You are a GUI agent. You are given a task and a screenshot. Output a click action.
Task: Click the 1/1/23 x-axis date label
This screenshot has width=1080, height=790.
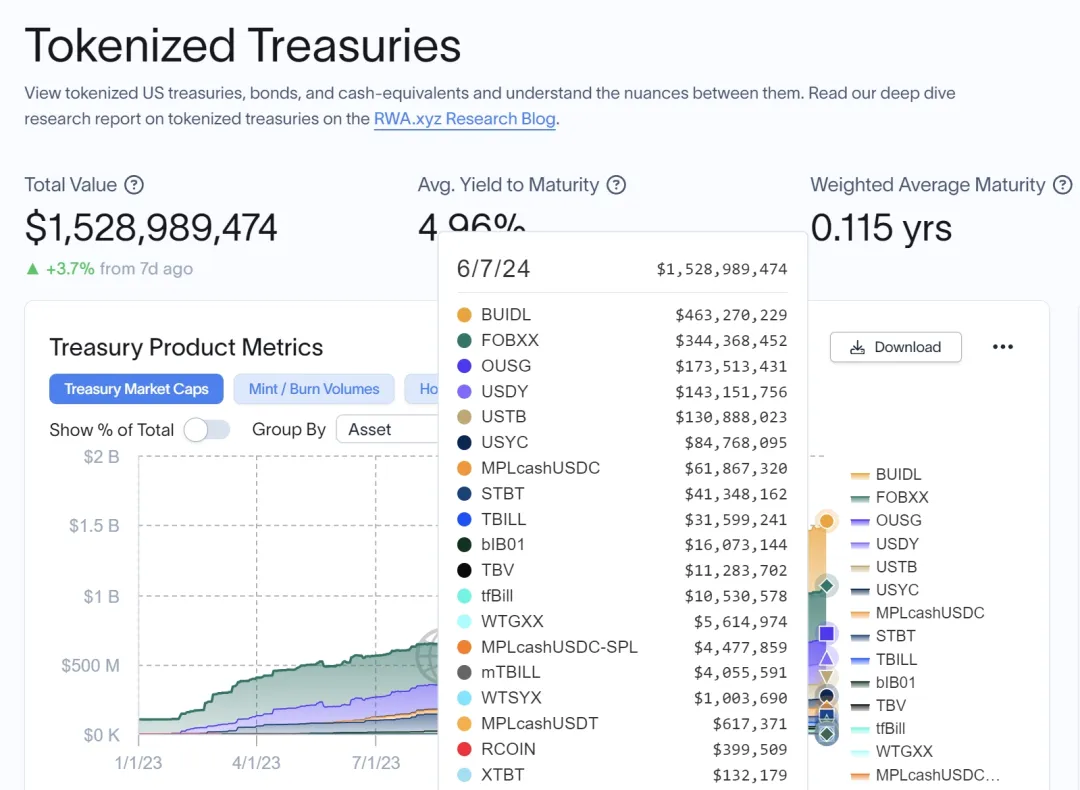138,762
